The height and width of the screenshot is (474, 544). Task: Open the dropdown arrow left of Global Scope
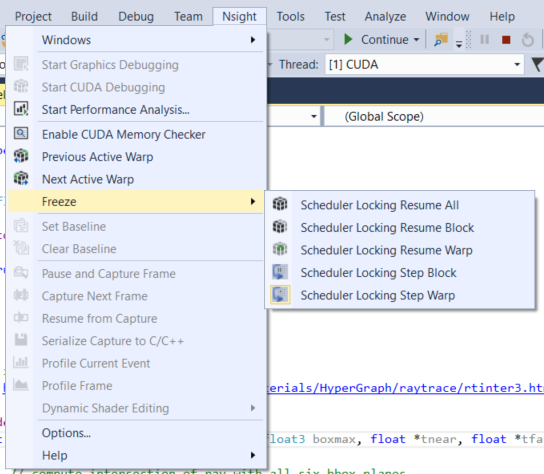(314, 117)
